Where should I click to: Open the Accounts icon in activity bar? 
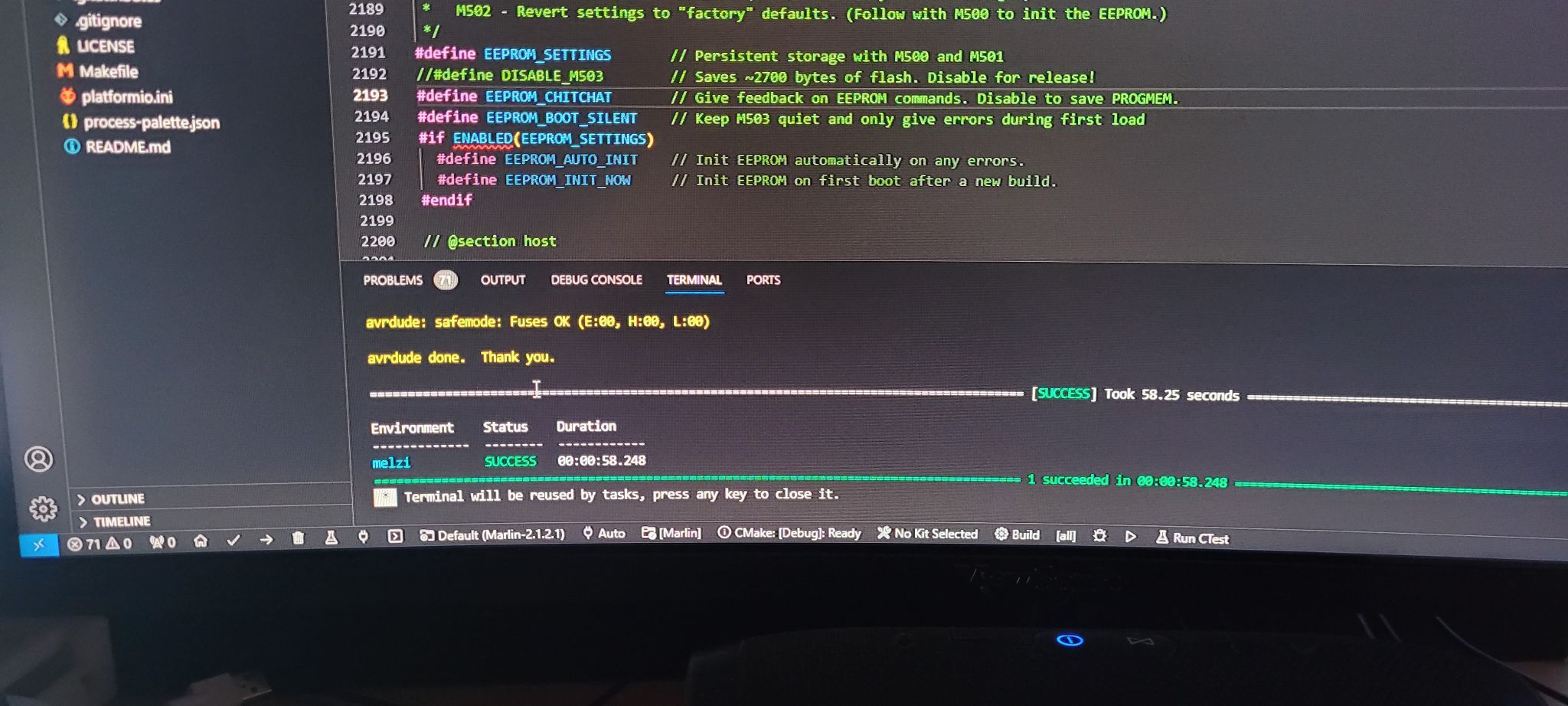[x=39, y=459]
